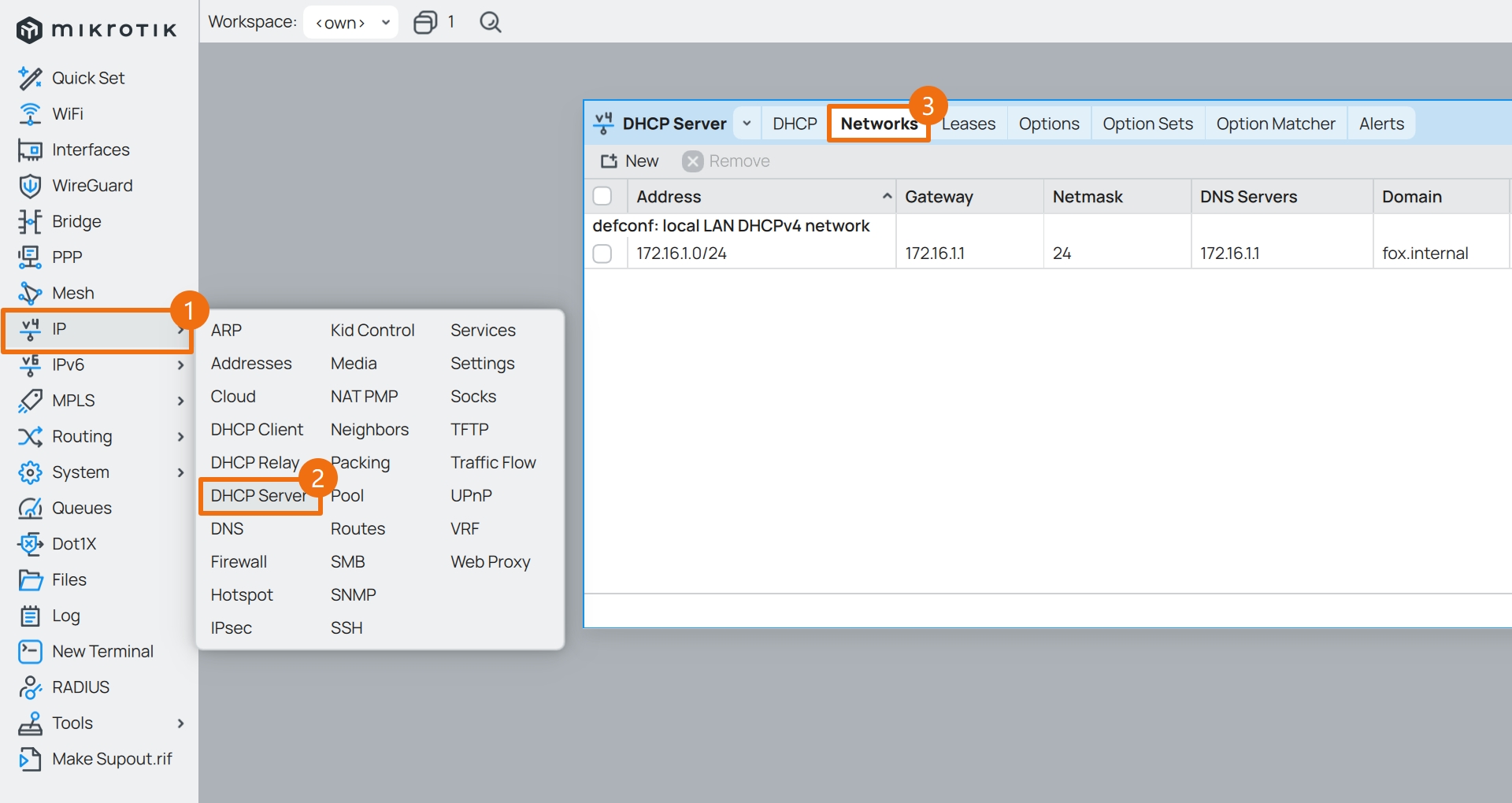Click the IPv6 sidebar icon
1512x803 pixels.
(30, 364)
